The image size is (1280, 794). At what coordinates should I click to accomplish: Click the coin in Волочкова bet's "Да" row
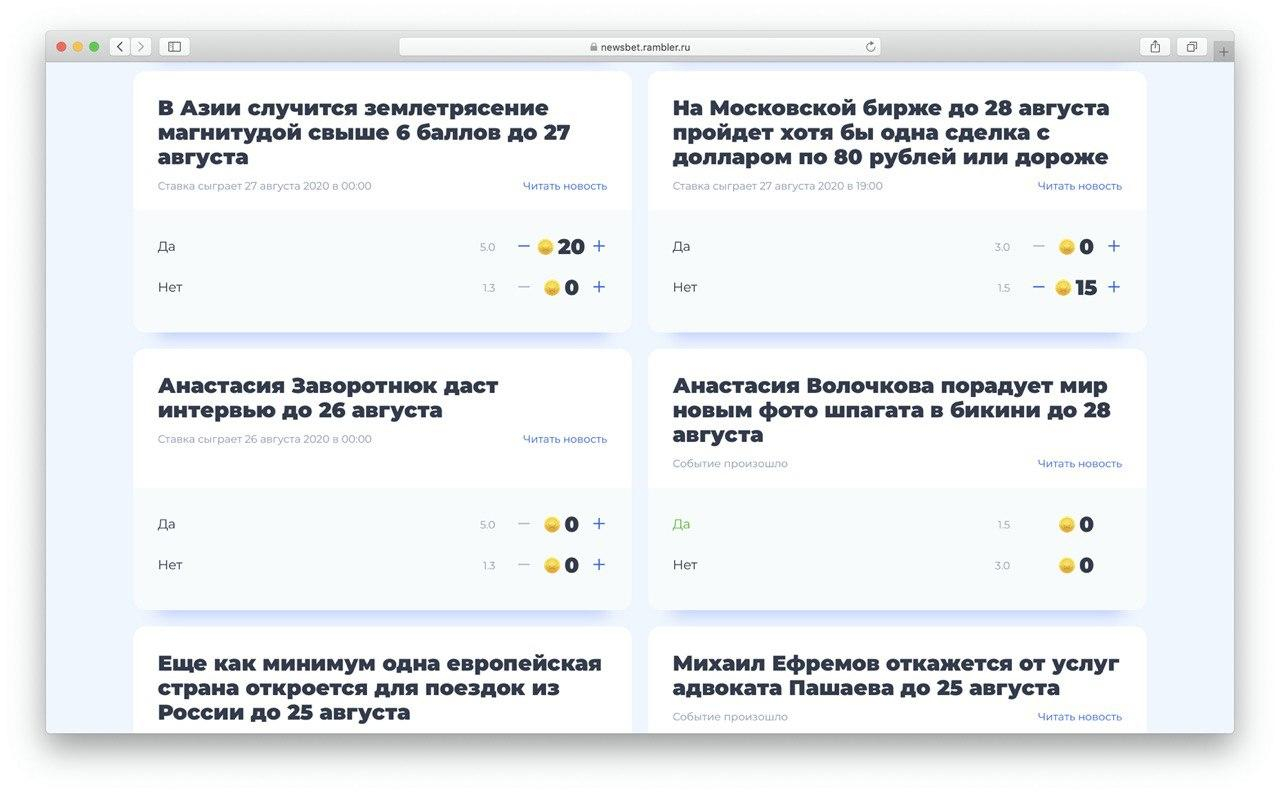1067,525
